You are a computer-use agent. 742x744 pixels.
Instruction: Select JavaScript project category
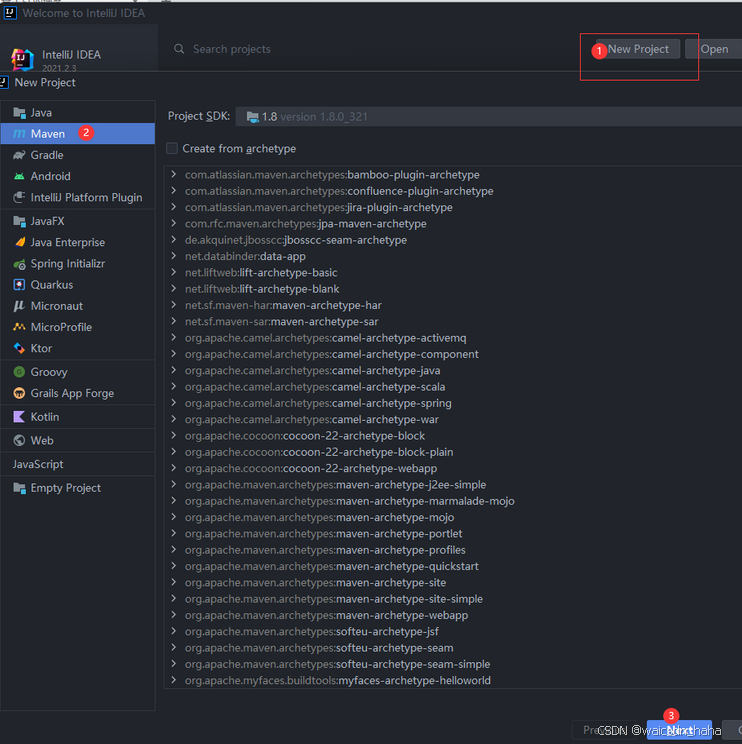[x=38, y=465]
